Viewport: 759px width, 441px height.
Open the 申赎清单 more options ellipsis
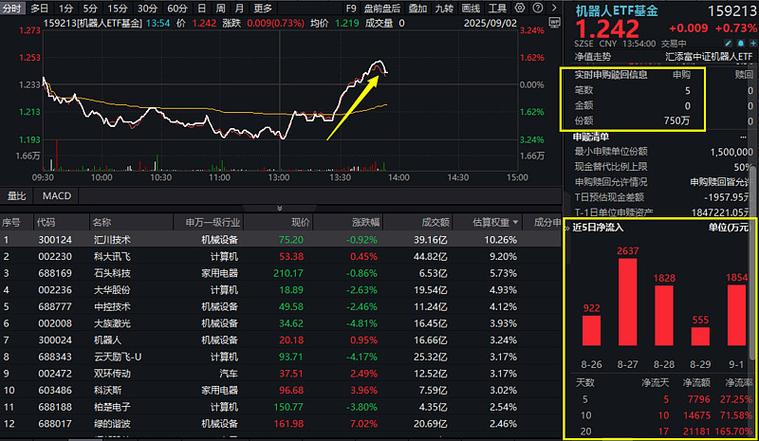743,137
